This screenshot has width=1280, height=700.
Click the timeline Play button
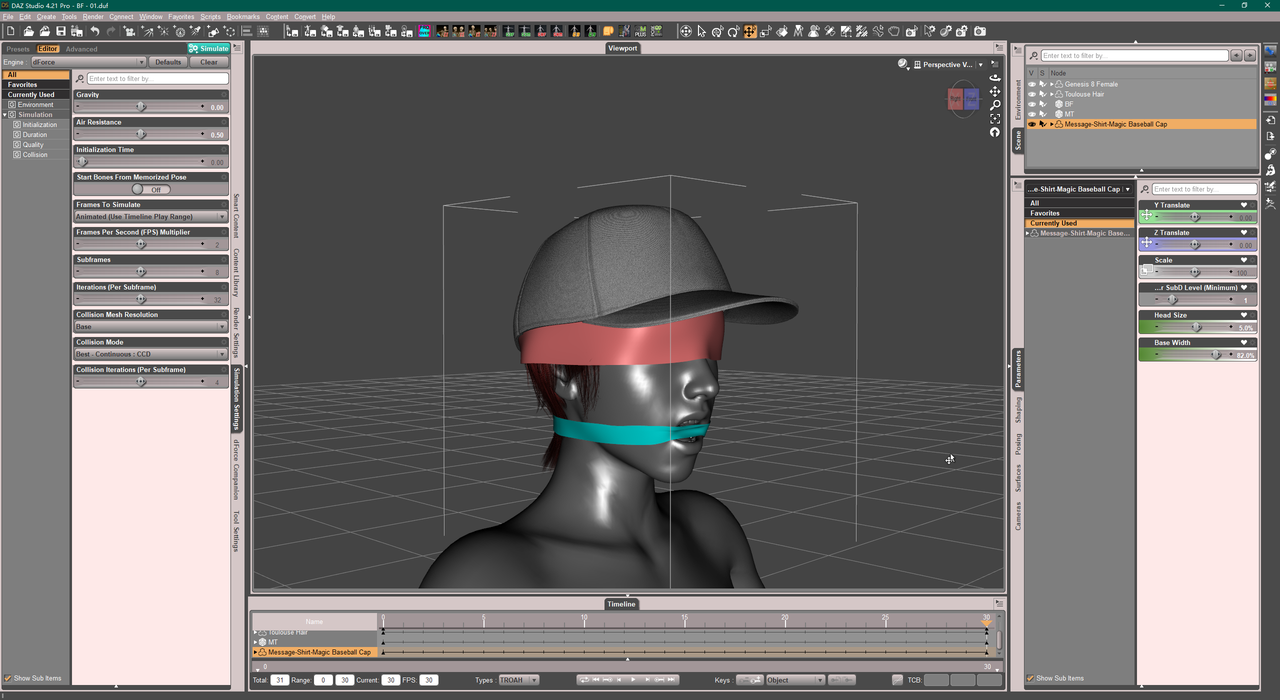[632, 680]
